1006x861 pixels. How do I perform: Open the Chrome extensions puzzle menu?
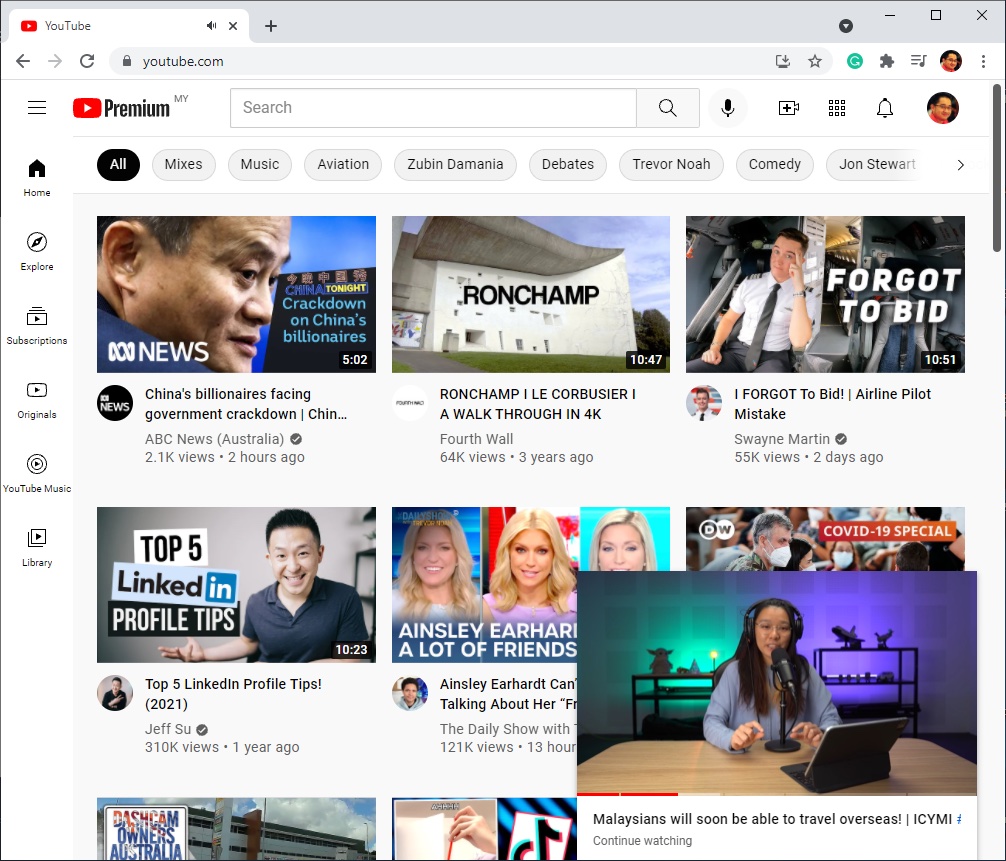pyautogui.click(x=886, y=61)
